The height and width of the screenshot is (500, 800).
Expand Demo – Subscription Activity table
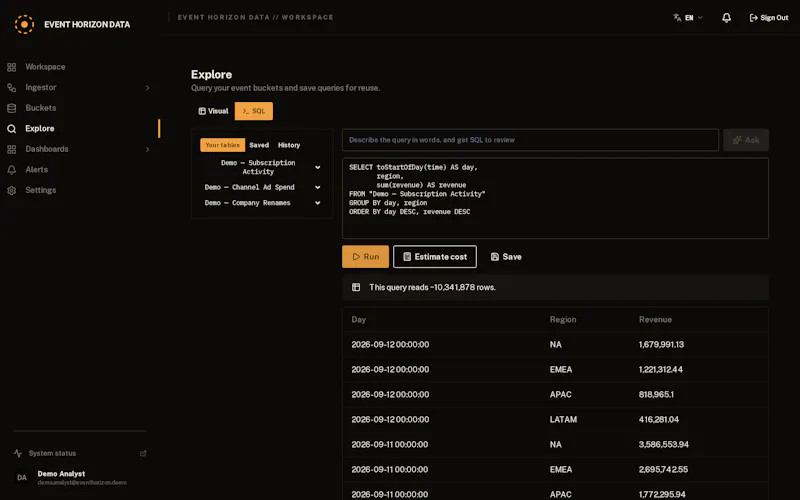[x=317, y=167]
